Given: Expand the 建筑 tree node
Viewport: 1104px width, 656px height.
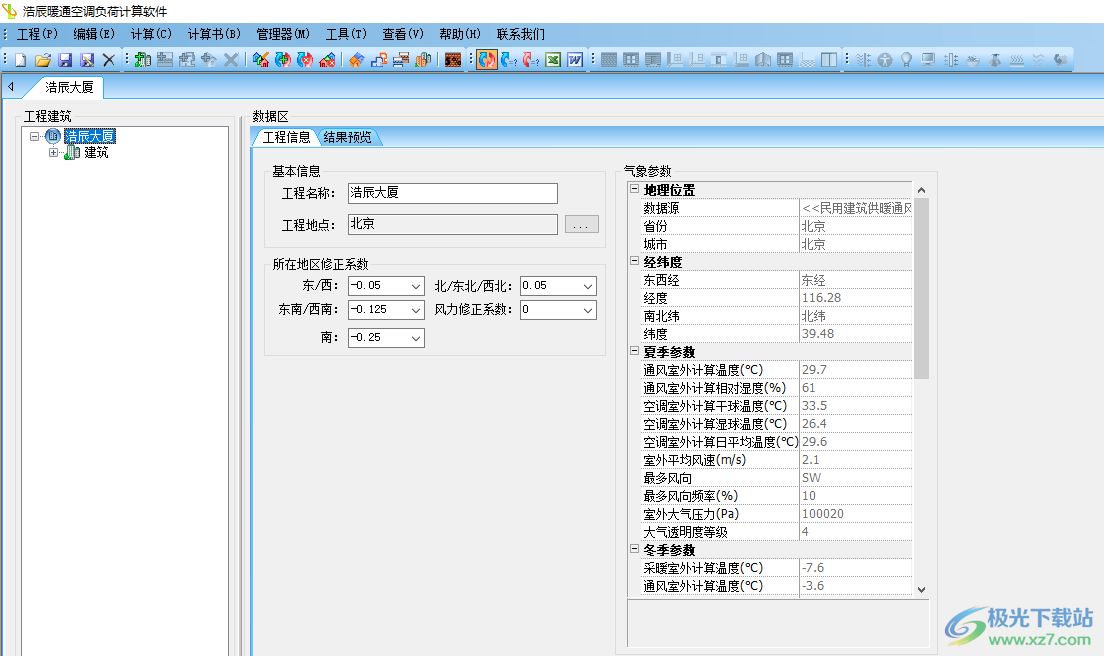Looking at the screenshot, I should (x=53, y=152).
